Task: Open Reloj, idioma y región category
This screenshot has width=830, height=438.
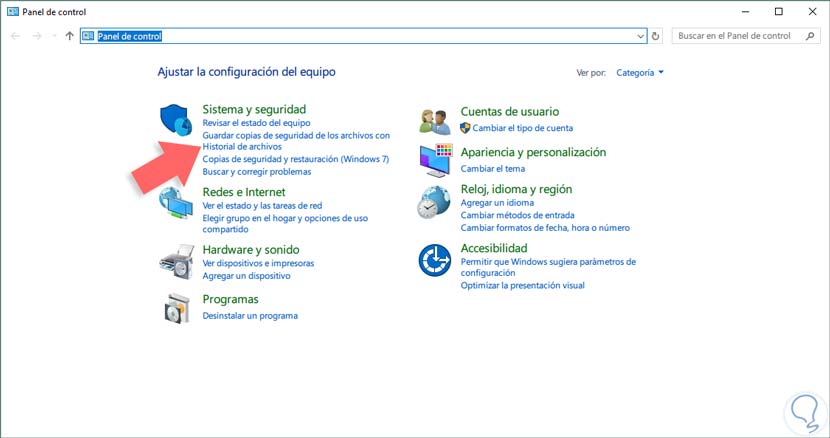Action: click(516, 189)
